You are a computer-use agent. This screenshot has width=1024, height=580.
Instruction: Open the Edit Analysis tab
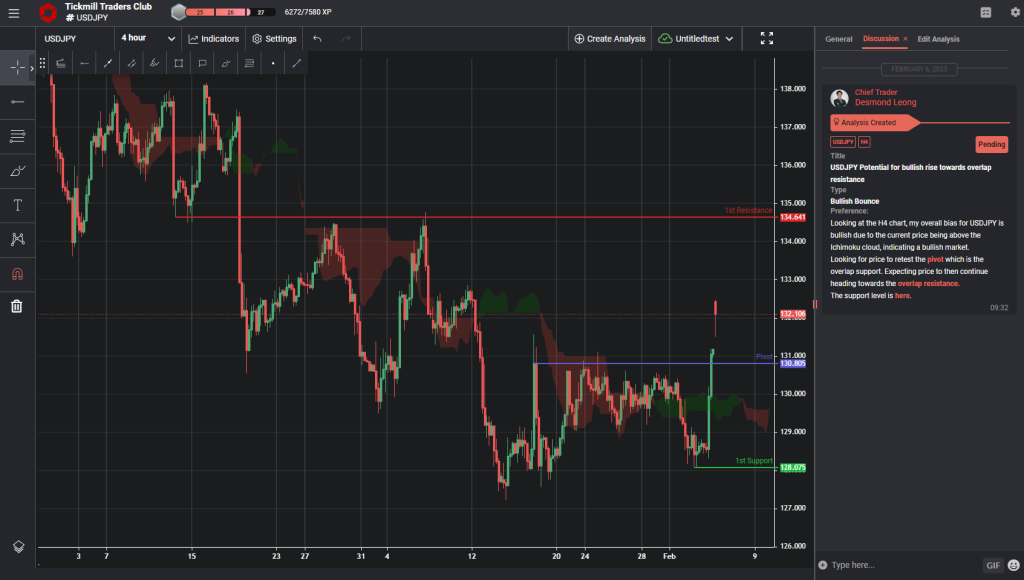click(937, 39)
